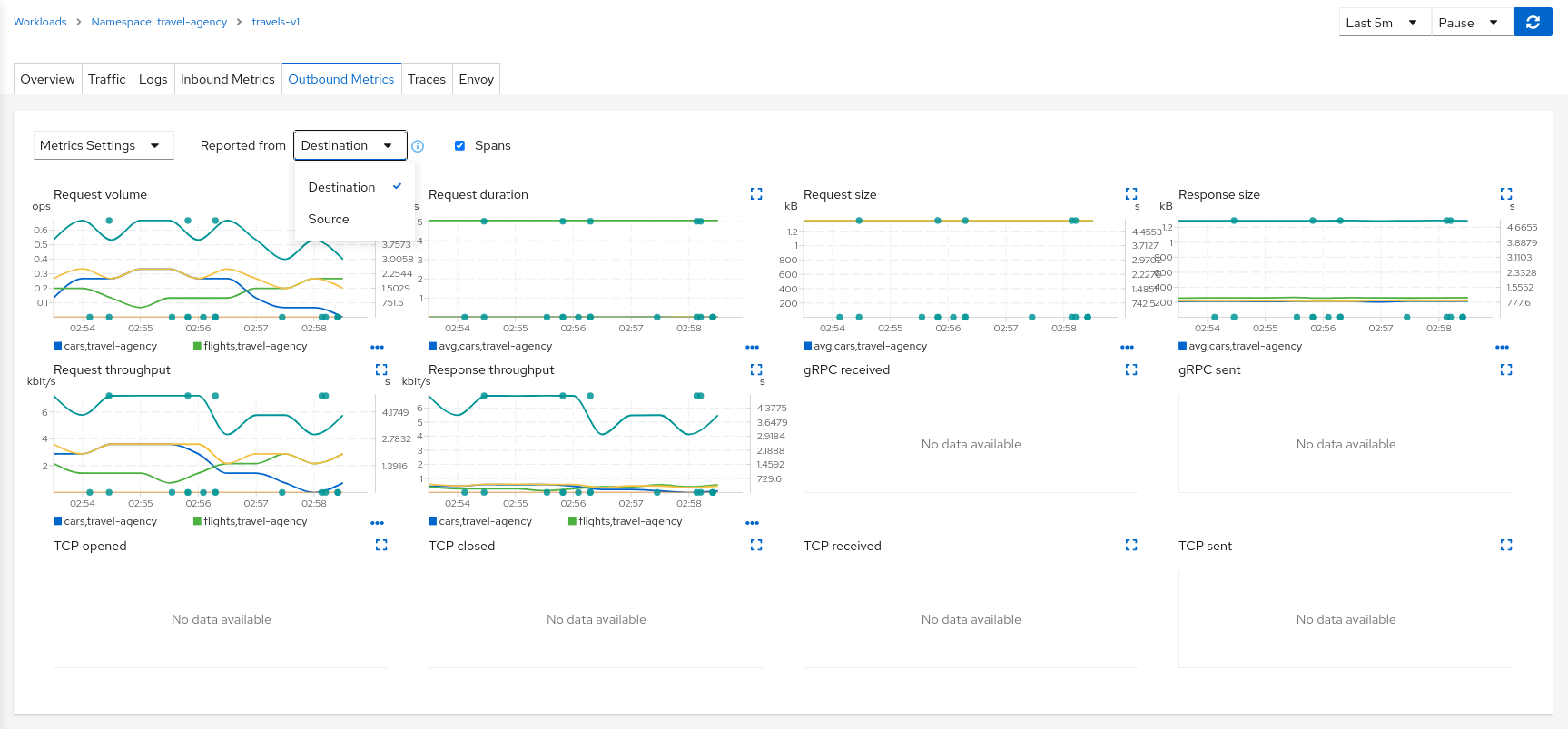
Task: Click the info icon beside Reported from
Action: tap(418, 146)
